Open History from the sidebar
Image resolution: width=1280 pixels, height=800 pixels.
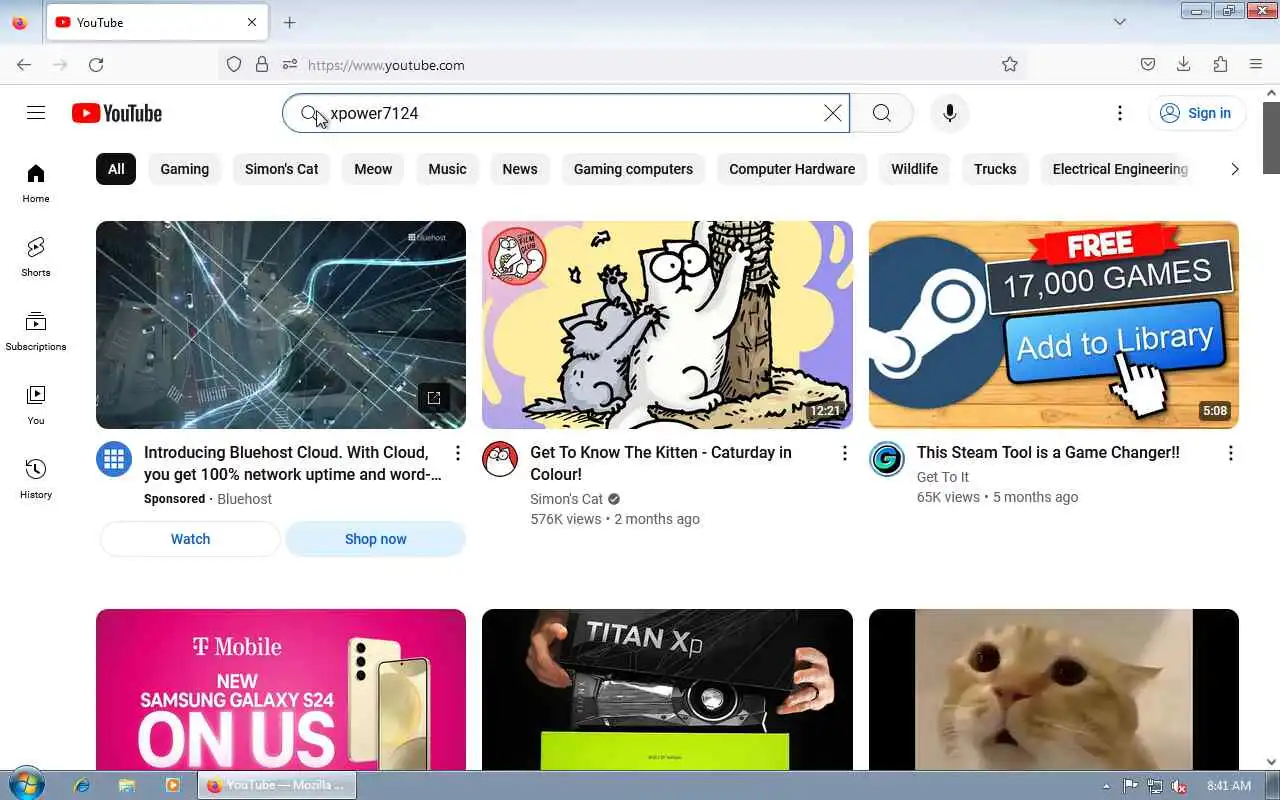[x=36, y=479]
